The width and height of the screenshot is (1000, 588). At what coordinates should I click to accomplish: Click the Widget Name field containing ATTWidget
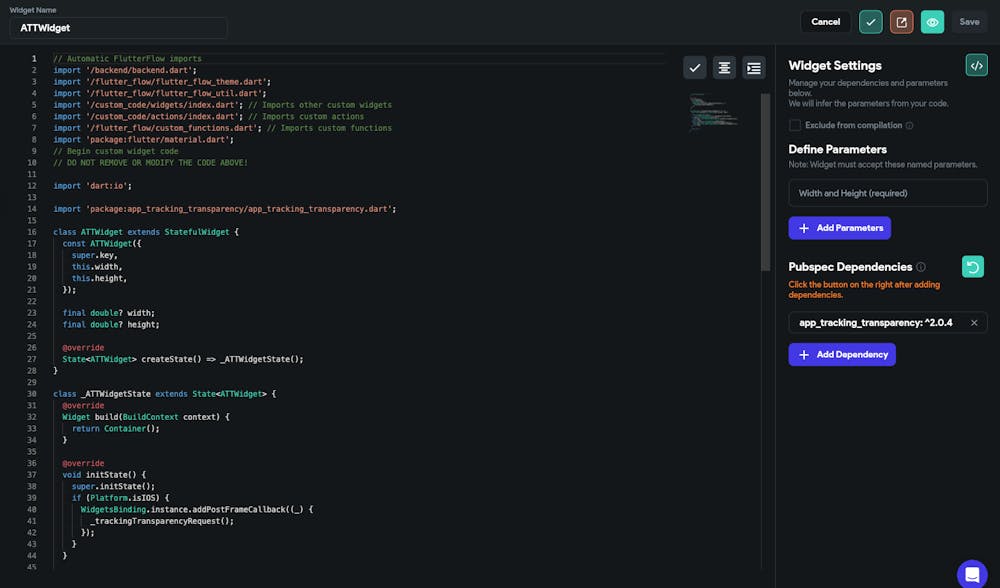118,28
